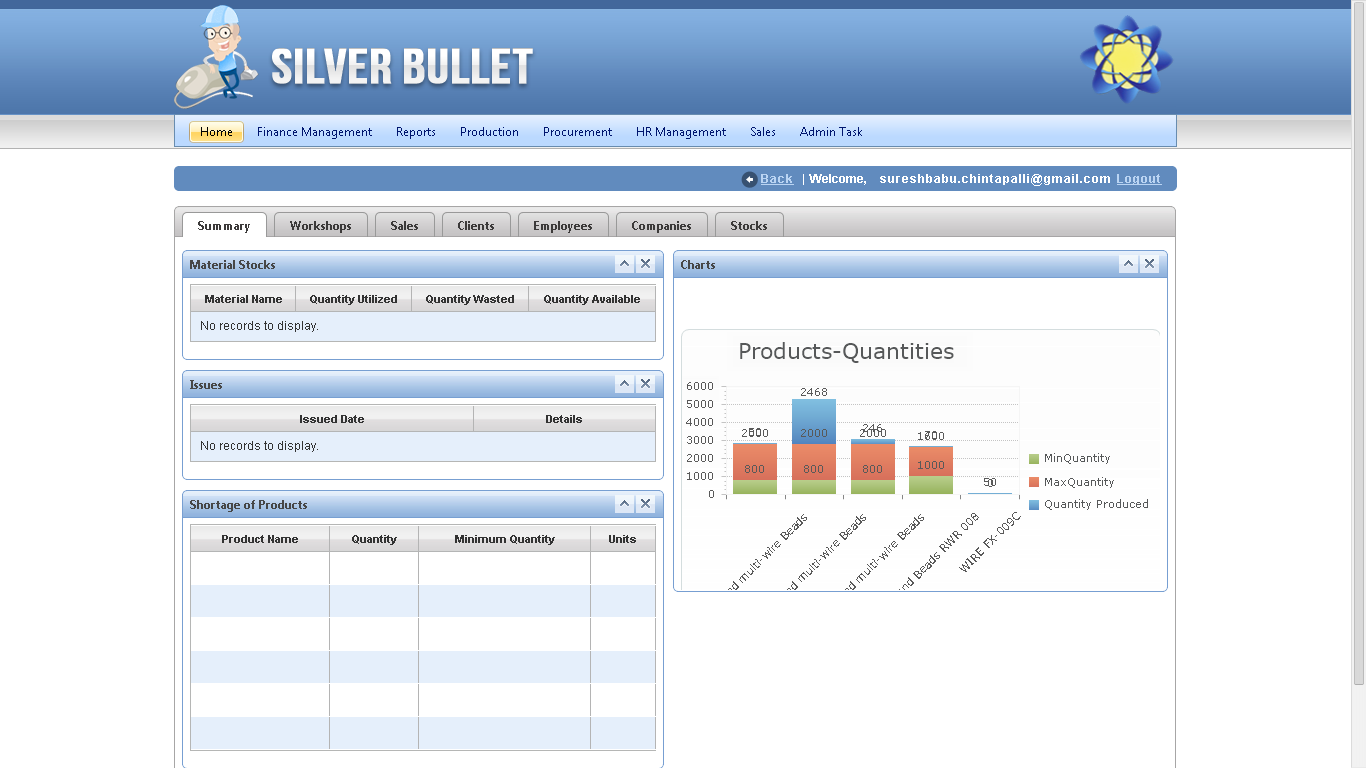Click the Back link
The height and width of the screenshot is (768, 1366).
point(776,178)
